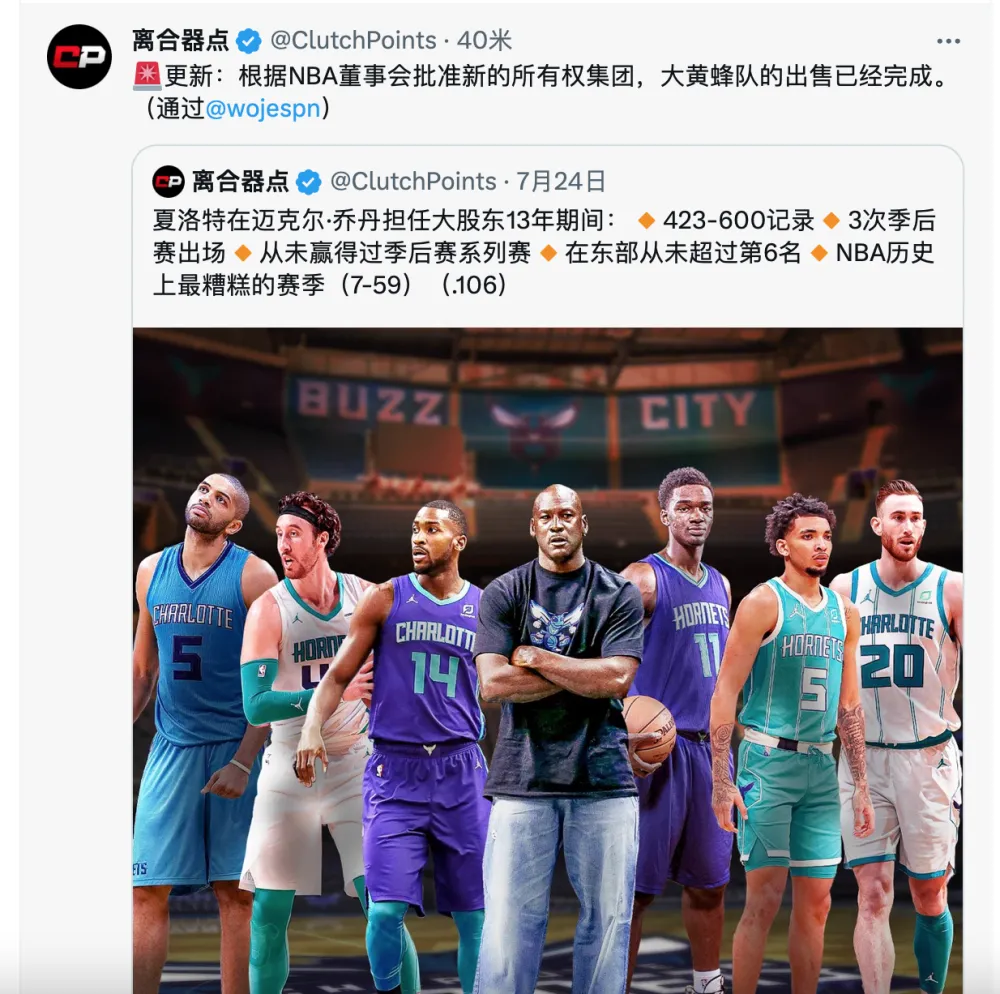Open the ClutchPoints profile avatar beside the main tweet
Image resolution: width=1000 pixels, height=994 pixels.
(x=79, y=57)
